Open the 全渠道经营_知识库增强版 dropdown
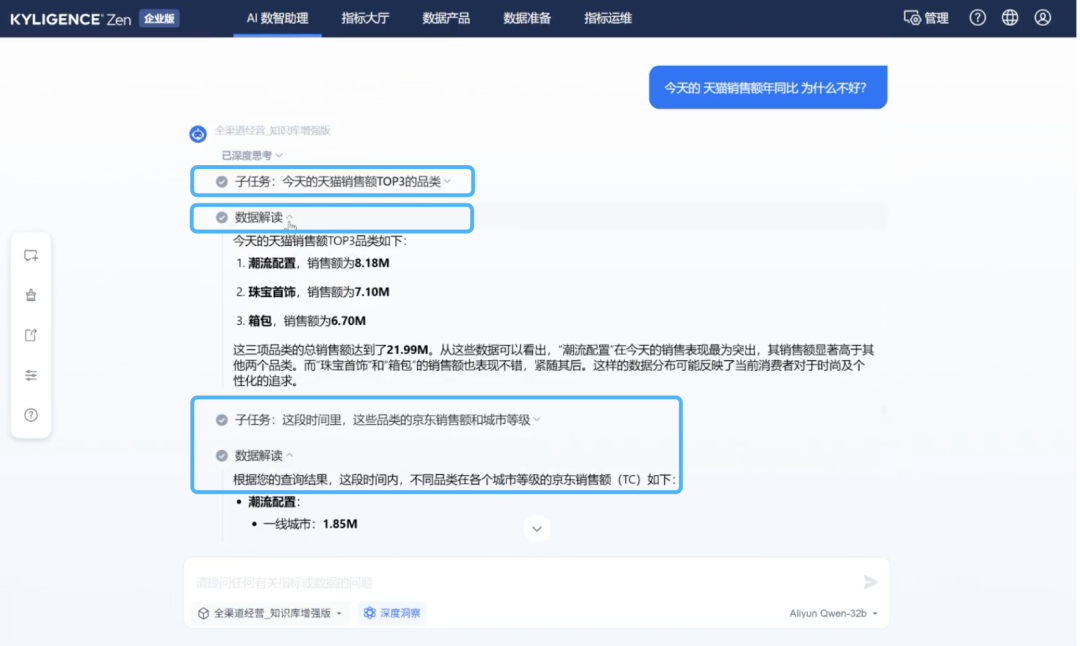 [x=270, y=613]
